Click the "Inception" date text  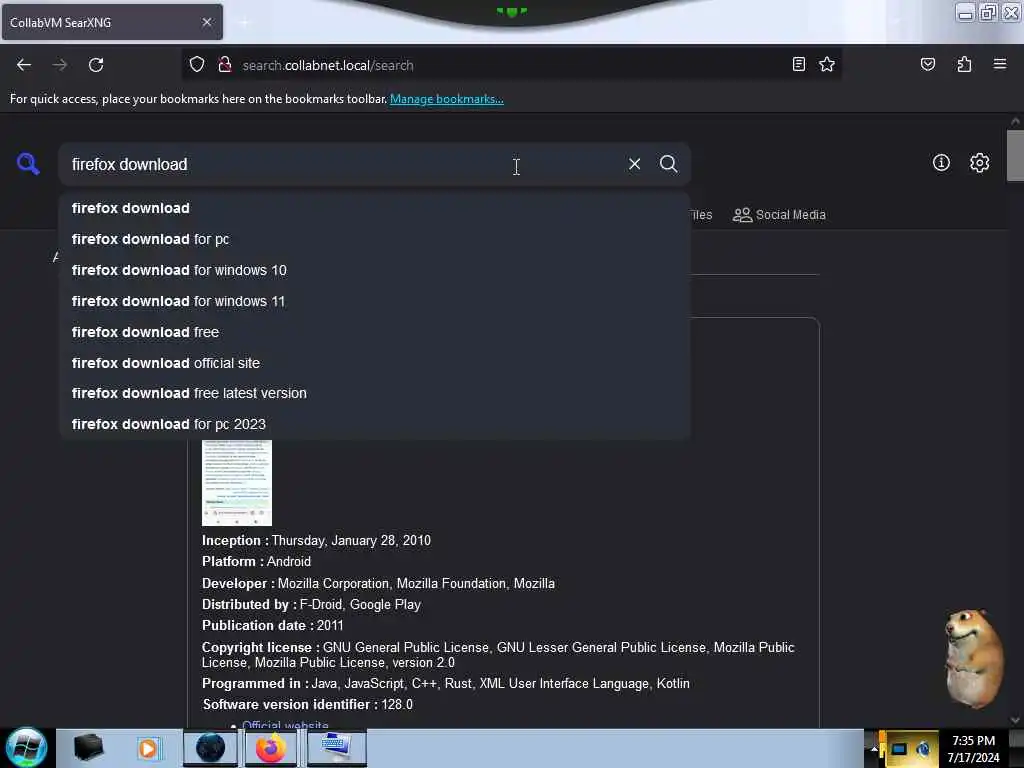316,541
